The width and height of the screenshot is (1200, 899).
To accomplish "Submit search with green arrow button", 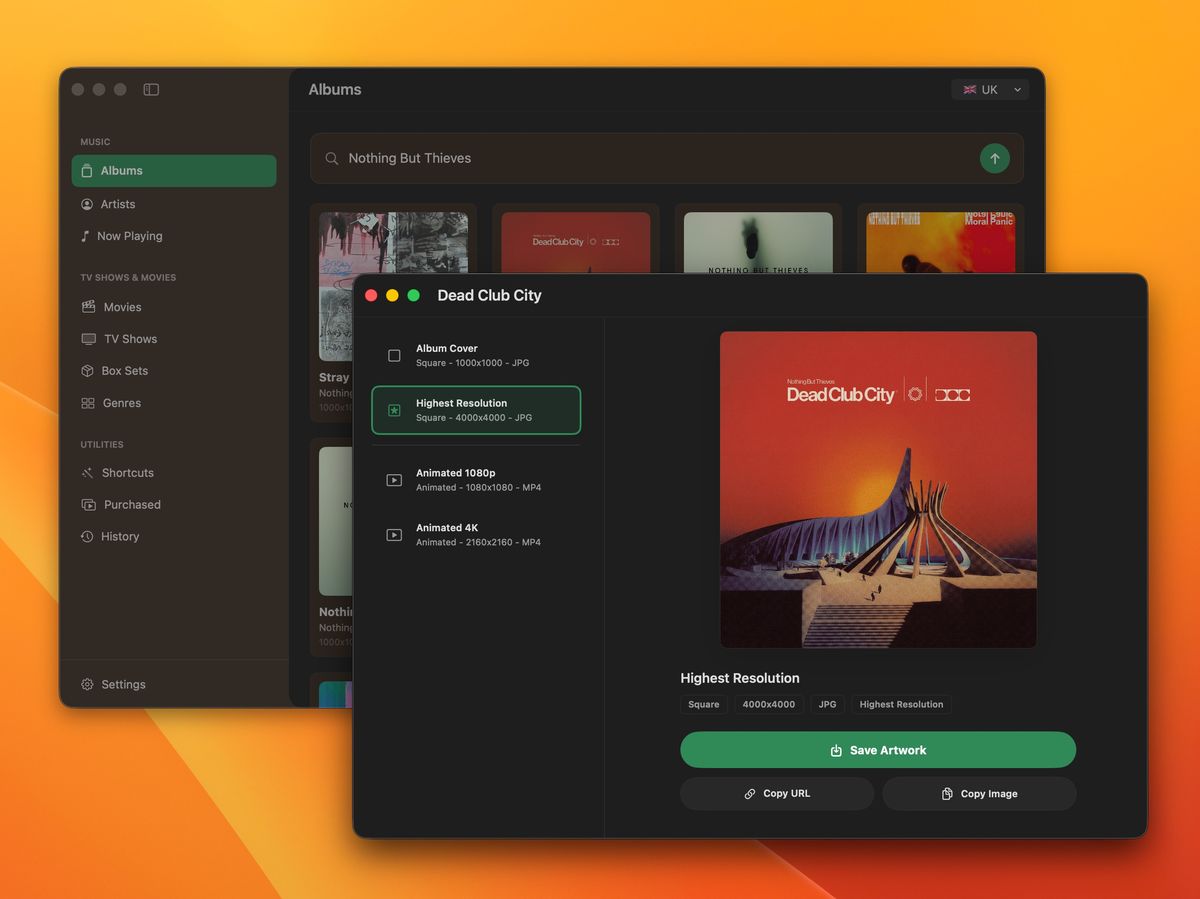I will click(x=994, y=158).
